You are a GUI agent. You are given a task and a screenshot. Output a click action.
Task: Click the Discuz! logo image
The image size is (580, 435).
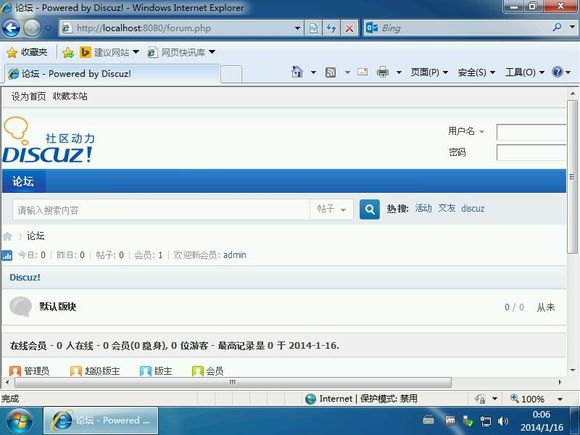pyautogui.click(x=48, y=140)
